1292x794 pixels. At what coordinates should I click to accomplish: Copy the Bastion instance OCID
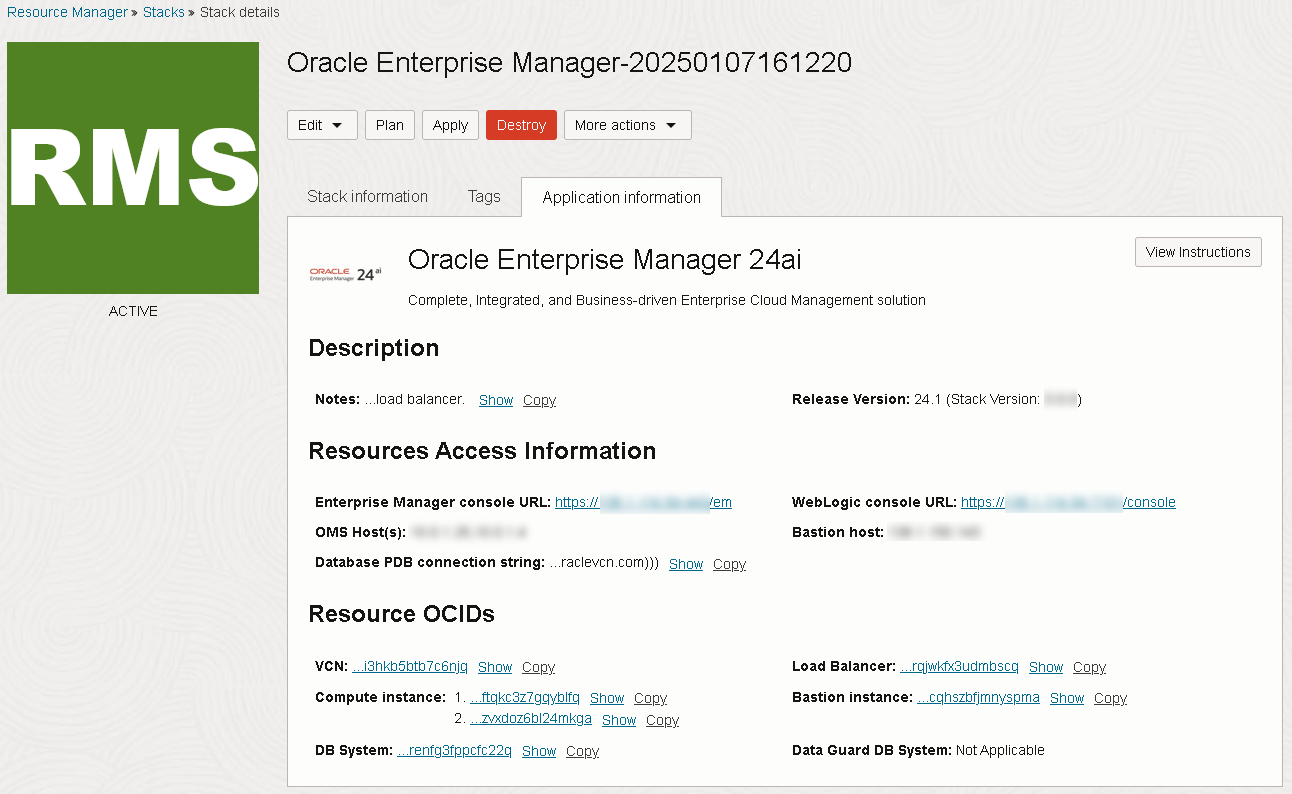coord(1110,698)
